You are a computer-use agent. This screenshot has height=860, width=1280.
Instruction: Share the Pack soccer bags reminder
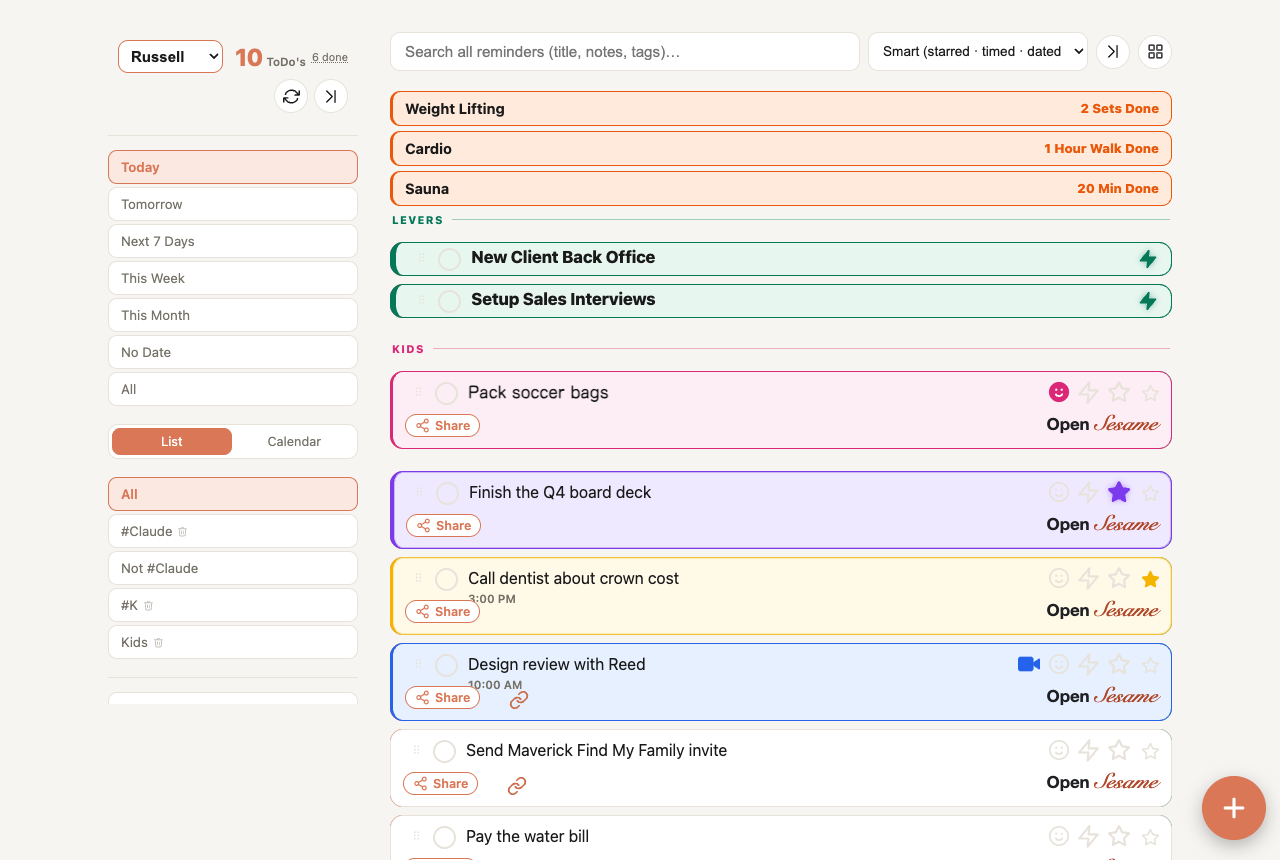(x=443, y=426)
